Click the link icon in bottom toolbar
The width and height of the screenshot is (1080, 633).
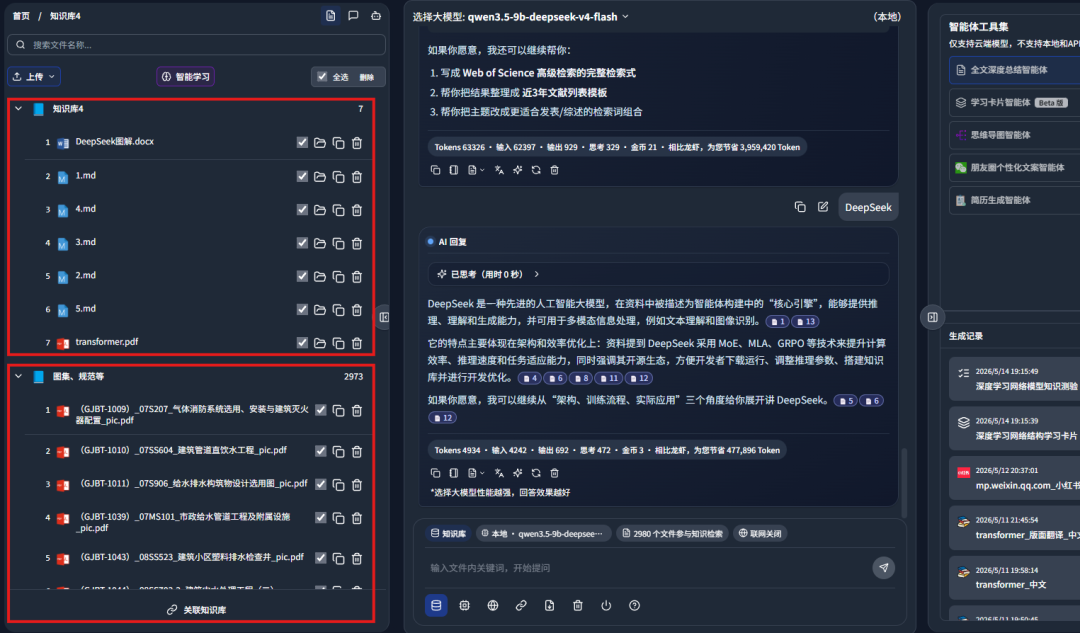tap(521, 605)
